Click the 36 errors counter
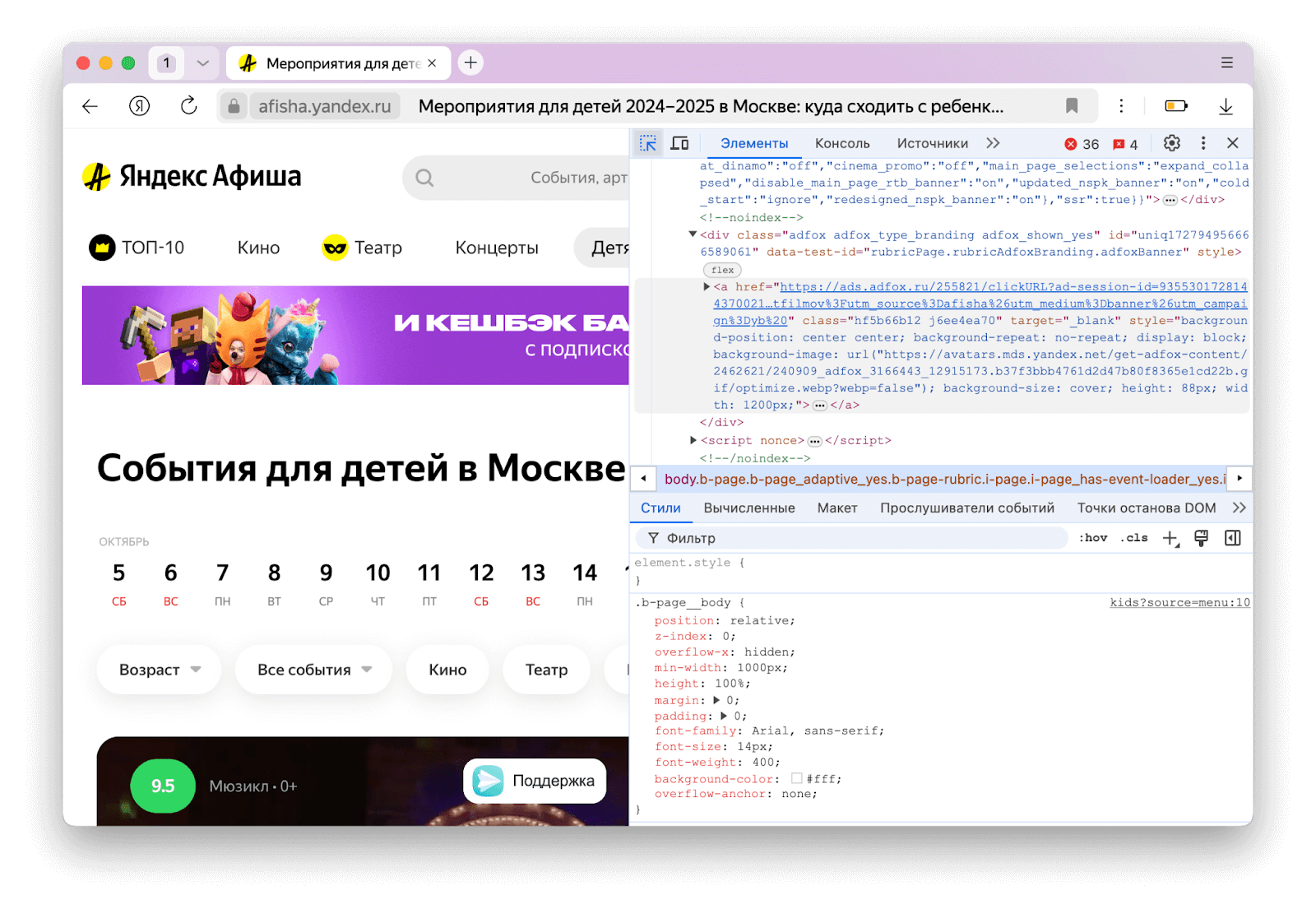1316x909 pixels. [x=1082, y=144]
